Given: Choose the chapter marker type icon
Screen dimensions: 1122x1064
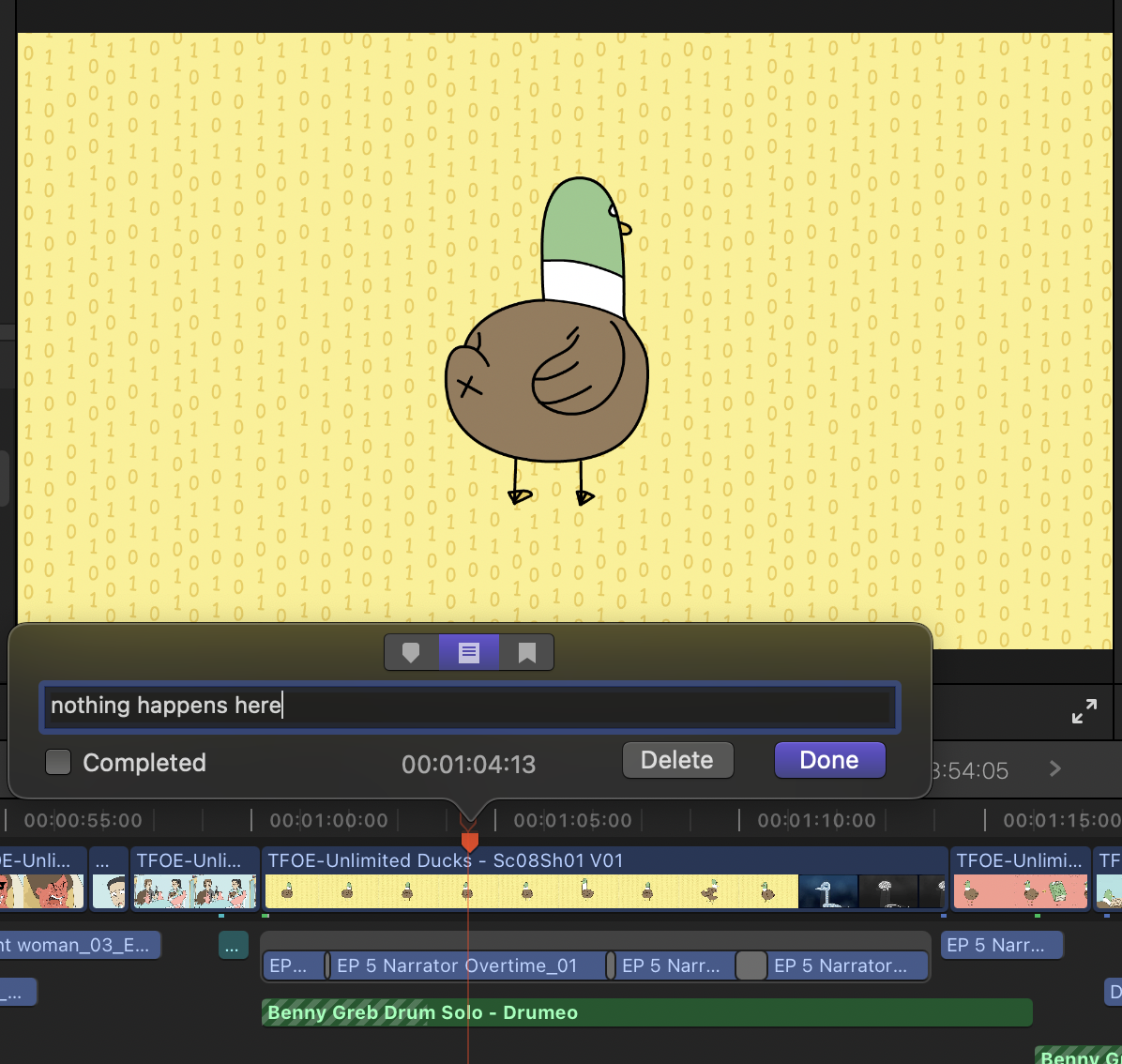Looking at the screenshot, I should pos(526,653).
